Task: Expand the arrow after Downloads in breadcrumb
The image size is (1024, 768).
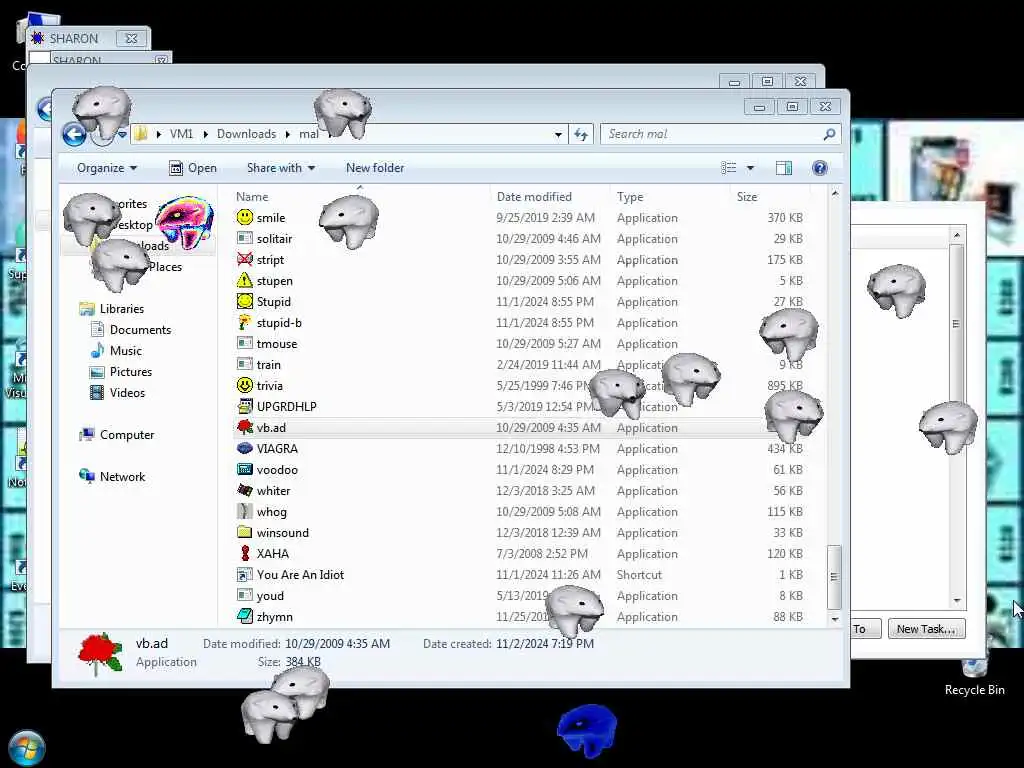Action: [287, 134]
